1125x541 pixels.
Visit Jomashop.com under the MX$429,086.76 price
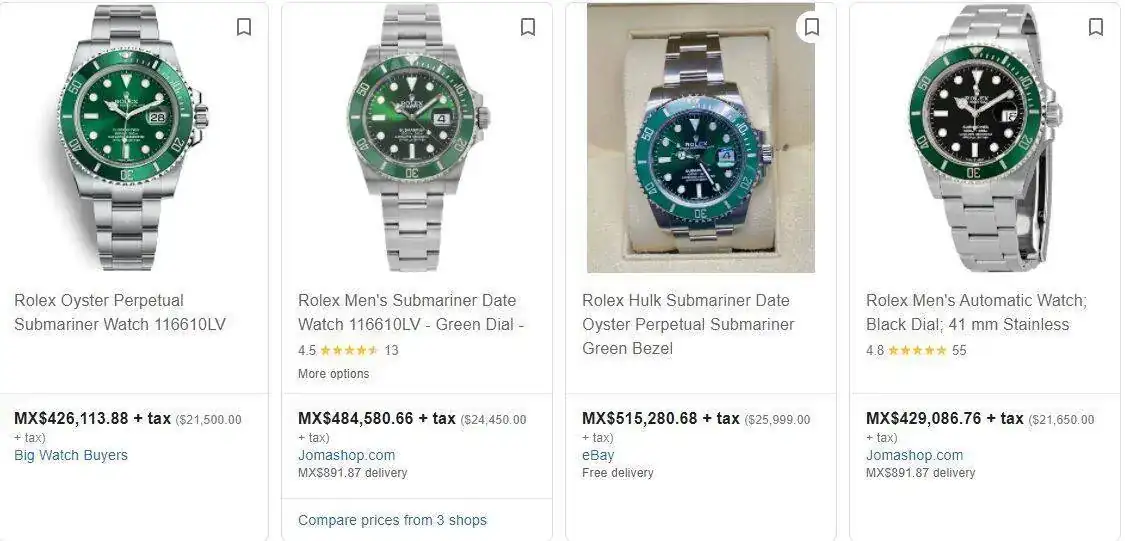pos(914,455)
